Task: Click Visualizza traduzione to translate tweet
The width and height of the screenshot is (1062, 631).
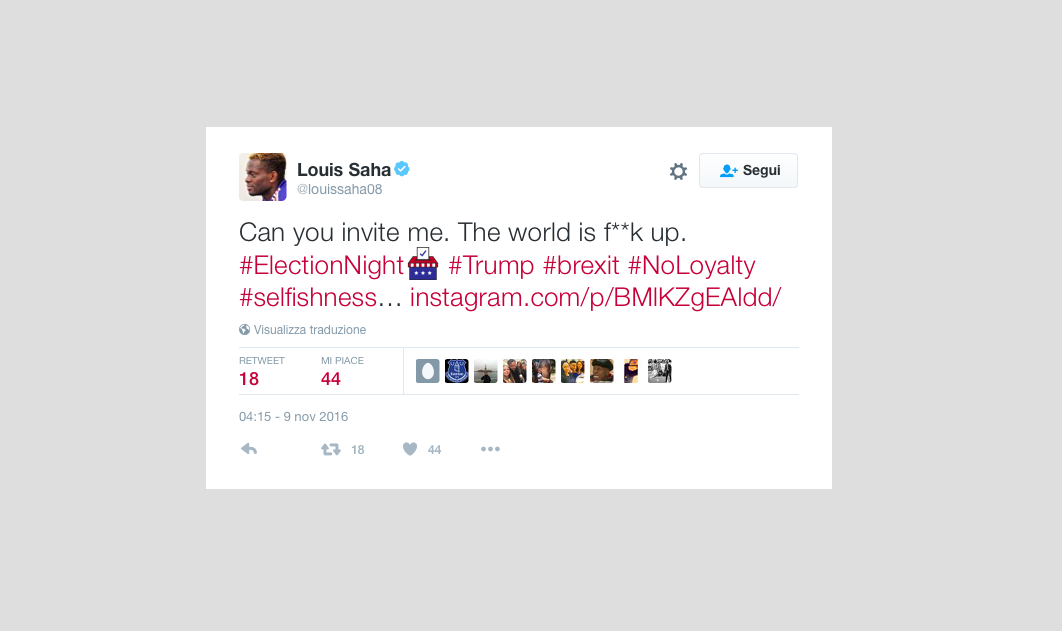Action: click(309, 330)
